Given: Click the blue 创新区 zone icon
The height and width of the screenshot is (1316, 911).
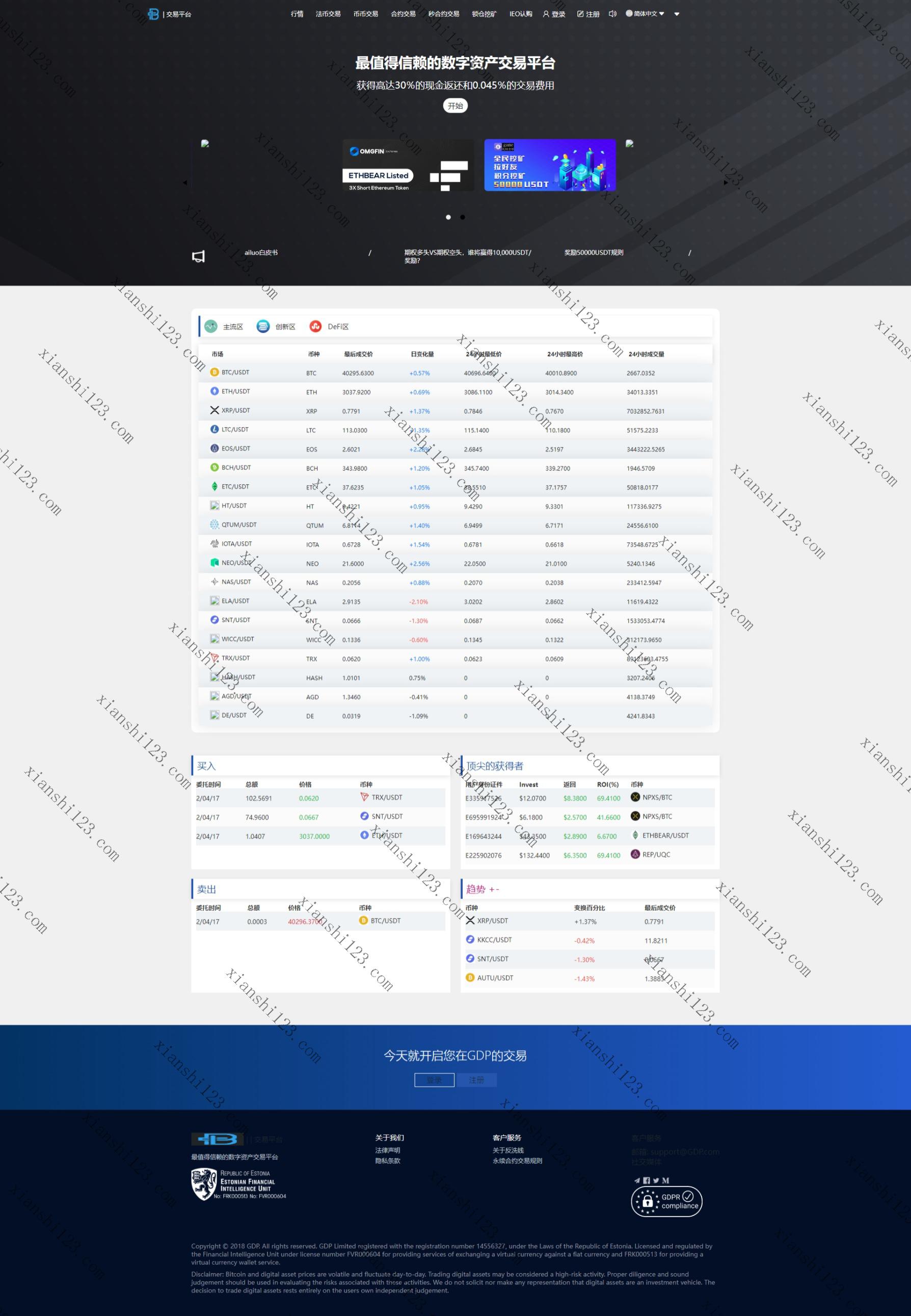Looking at the screenshot, I should click(263, 326).
